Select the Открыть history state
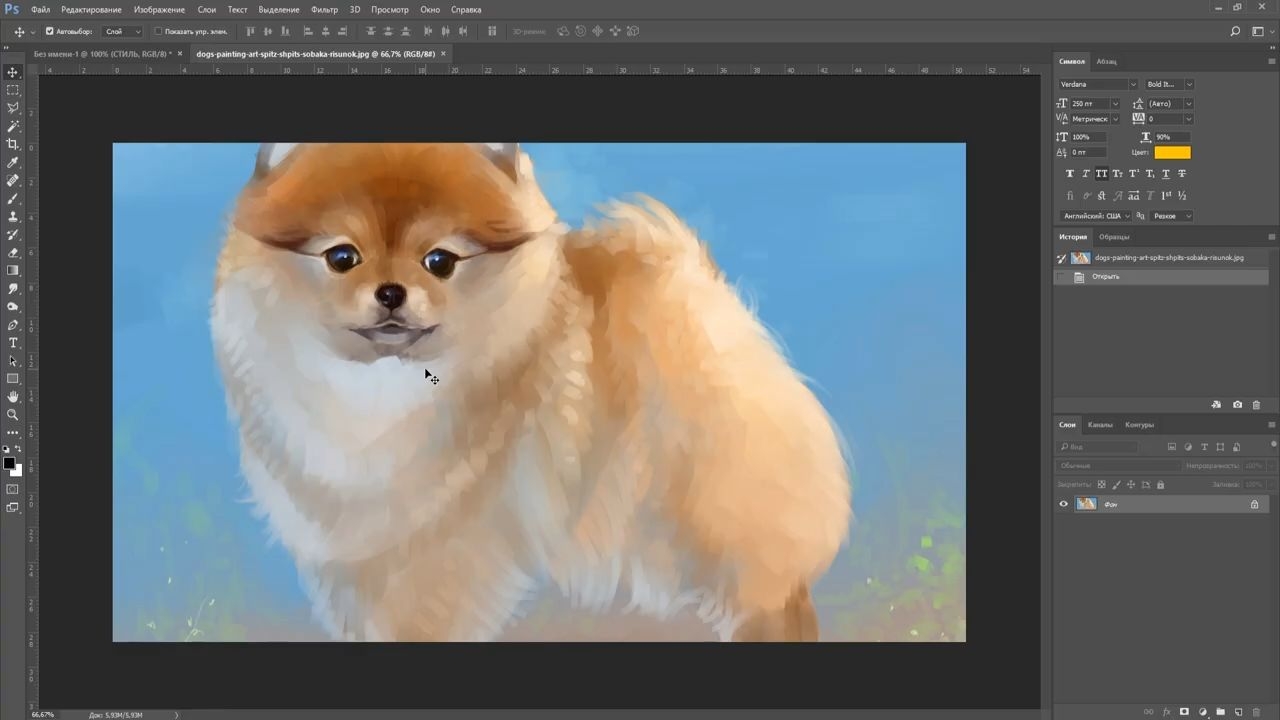1280x720 pixels. click(x=1163, y=277)
